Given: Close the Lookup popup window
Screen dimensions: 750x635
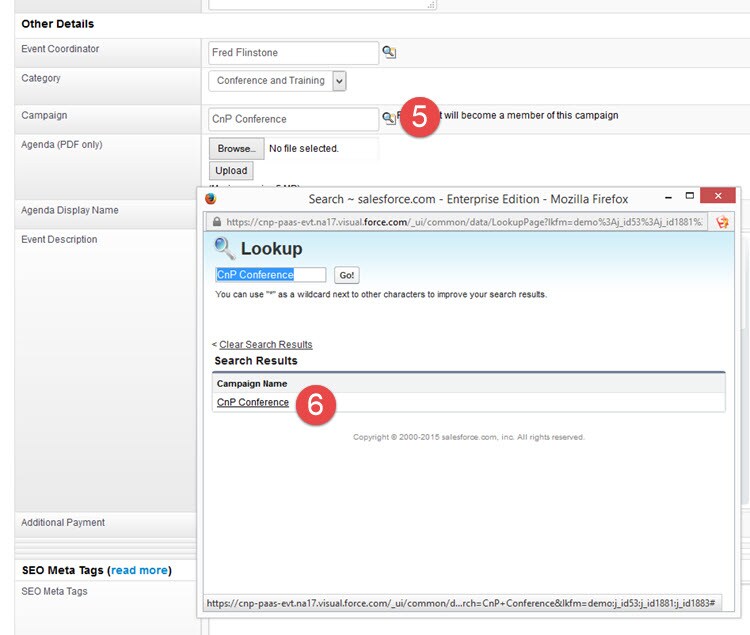Looking at the screenshot, I should tap(717, 196).
